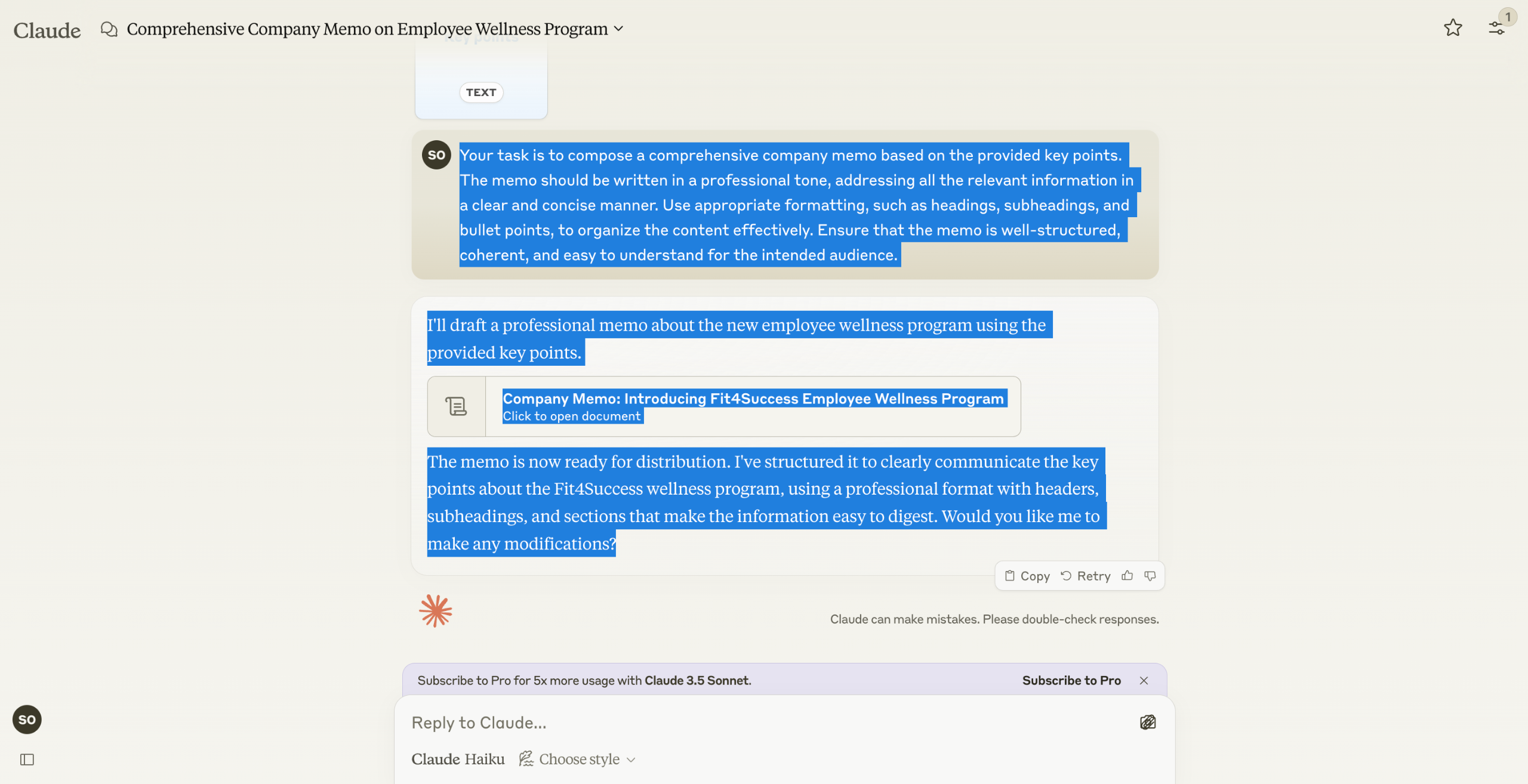Open the Fit4Success Company Memo document
The image size is (1528, 784).
pyautogui.click(x=723, y=406)
